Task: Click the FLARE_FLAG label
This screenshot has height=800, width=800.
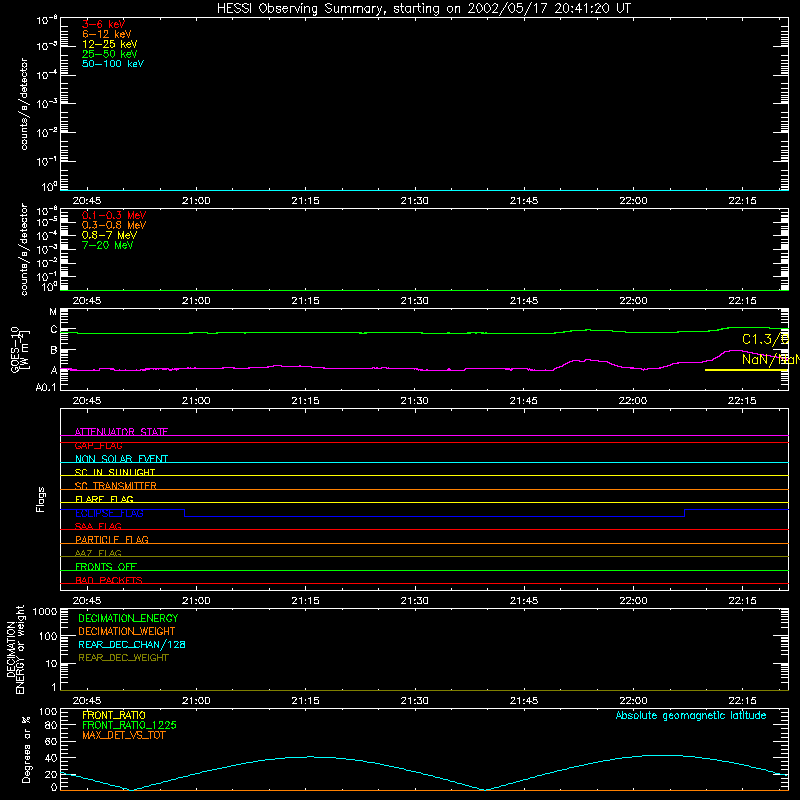Action: pyautogui.click(x=104, y=499)
